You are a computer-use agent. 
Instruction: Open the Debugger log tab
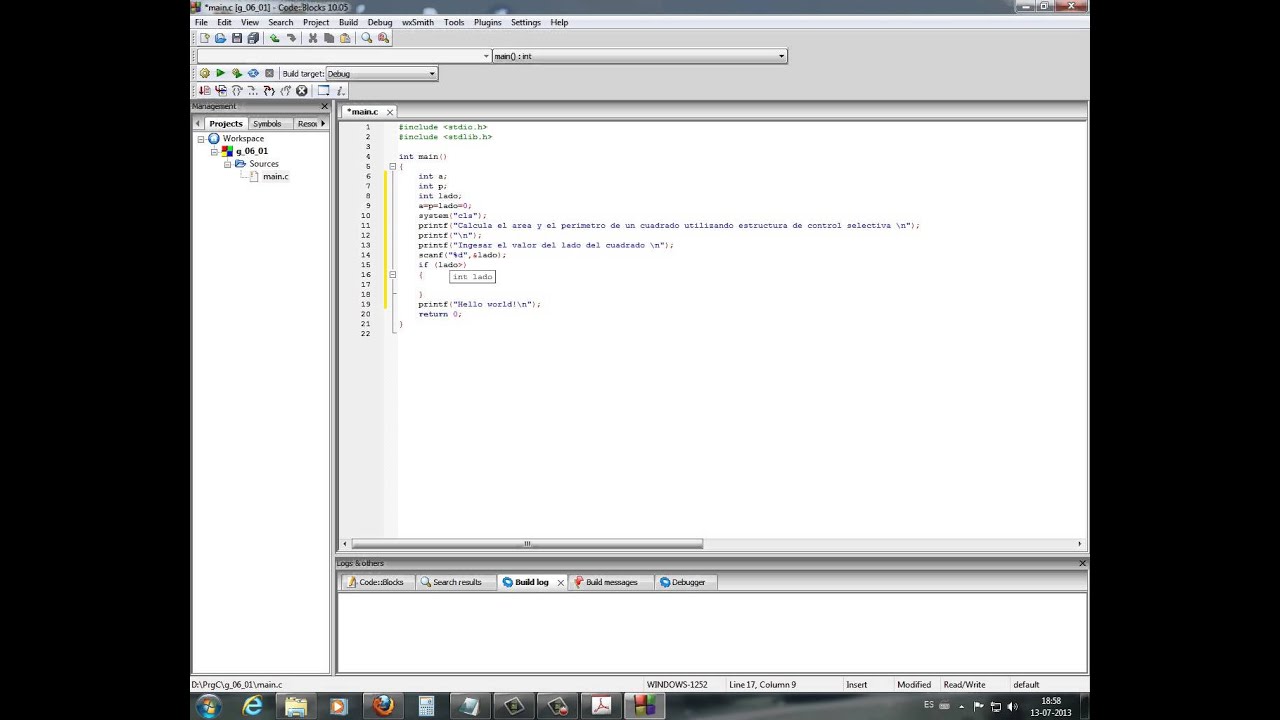point(688,582)
